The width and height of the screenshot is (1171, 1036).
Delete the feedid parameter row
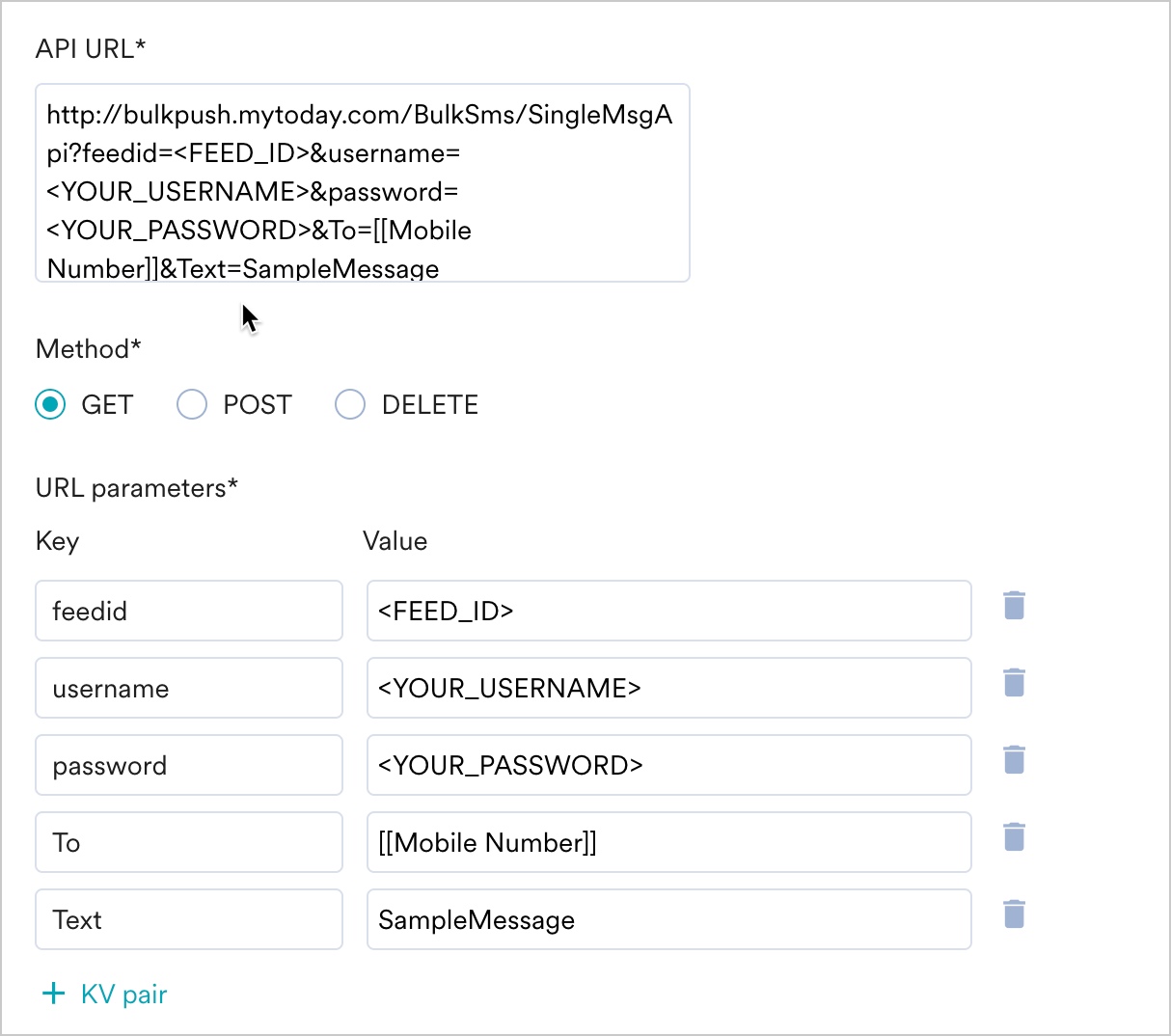pos(1014,606)
